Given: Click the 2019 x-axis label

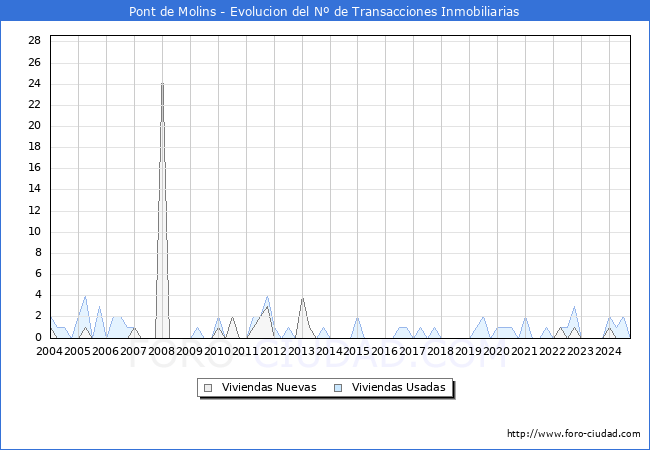Looking at the screenshot, I should [x=468, y=351].
